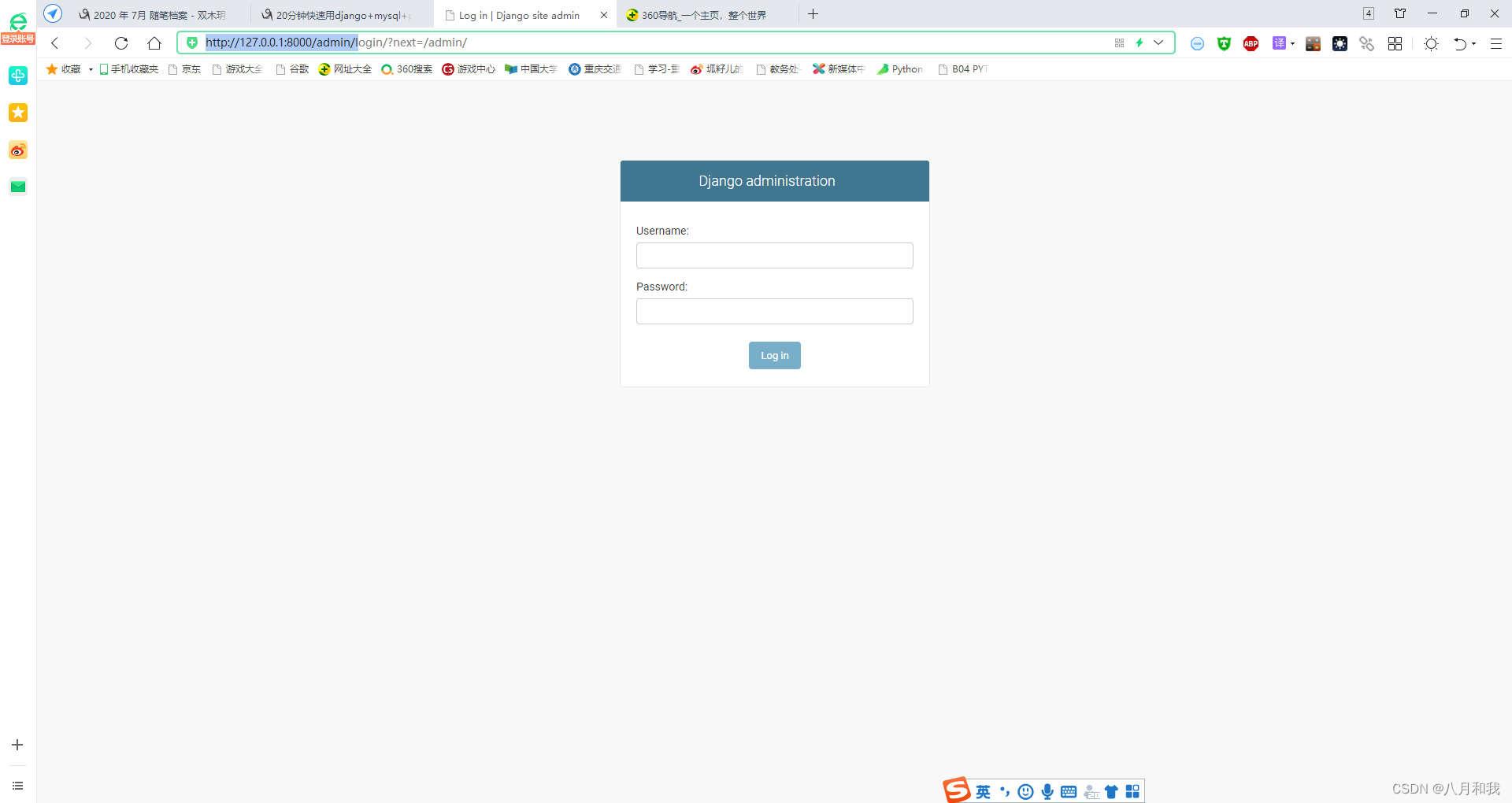Open the browser hamburger main menu
The height and width of the screenshot is (803, 1512).
(x=1496, y=44)
